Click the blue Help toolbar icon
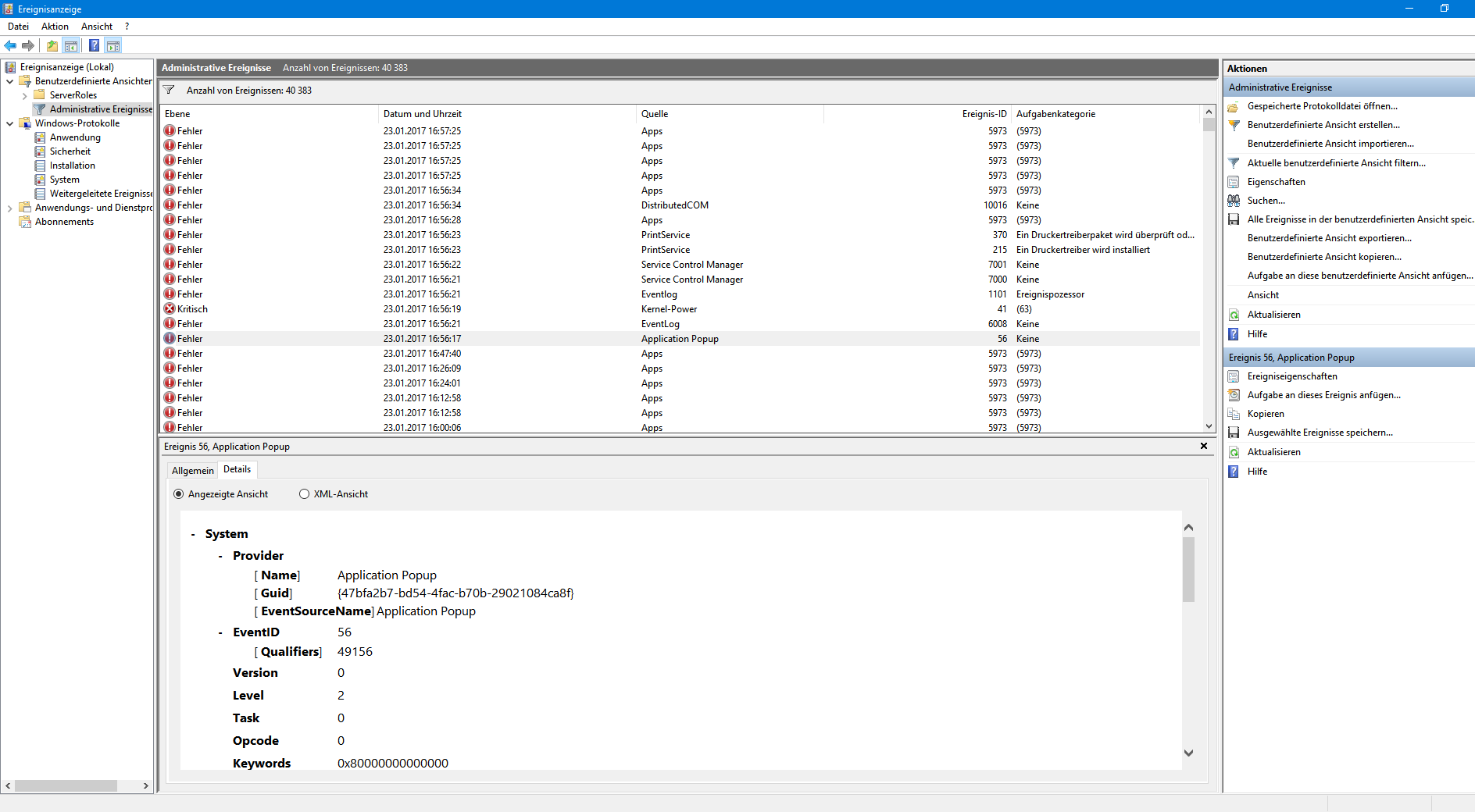Screen dimensions: 1475x812 point(95,45)
